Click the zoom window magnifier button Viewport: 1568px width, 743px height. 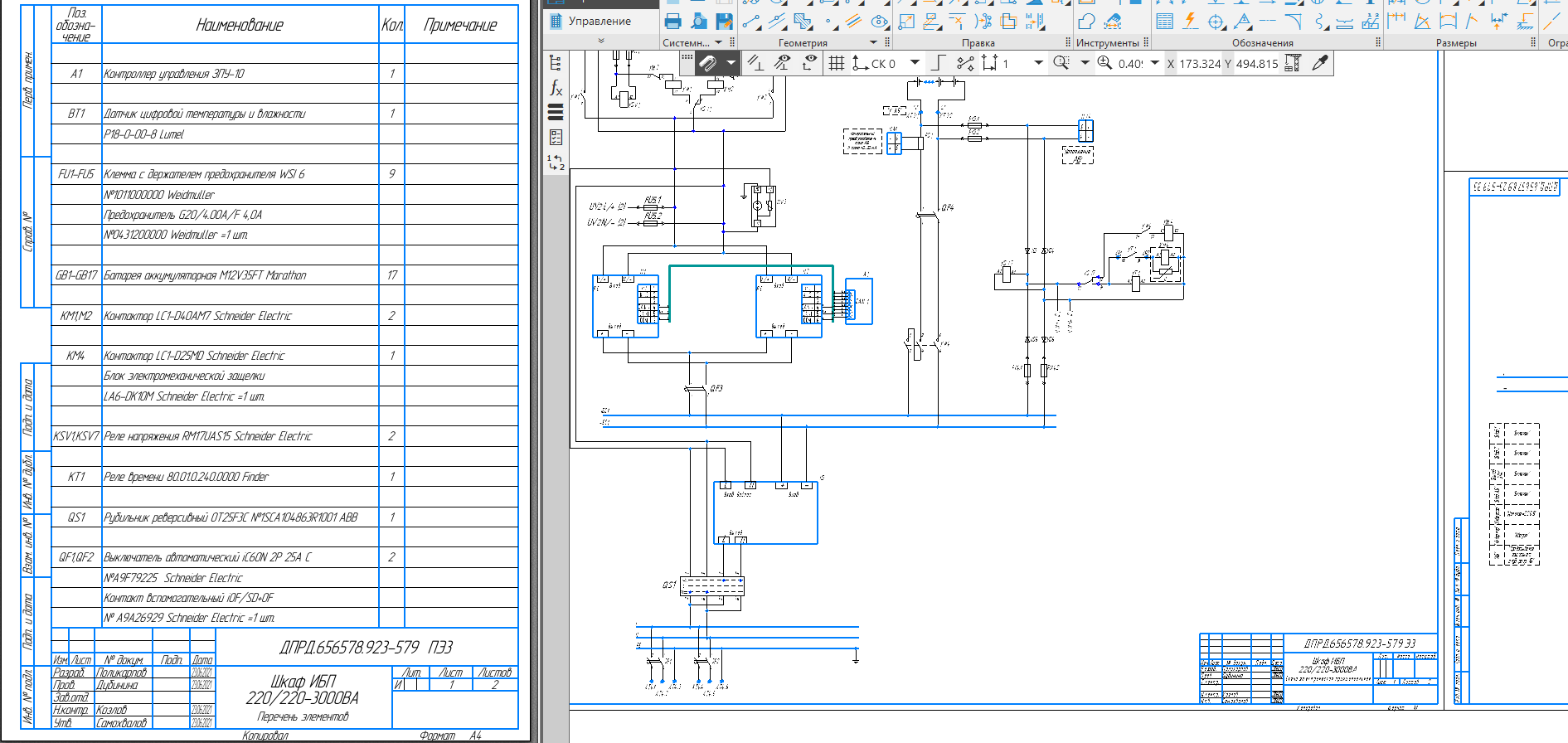1061,63
